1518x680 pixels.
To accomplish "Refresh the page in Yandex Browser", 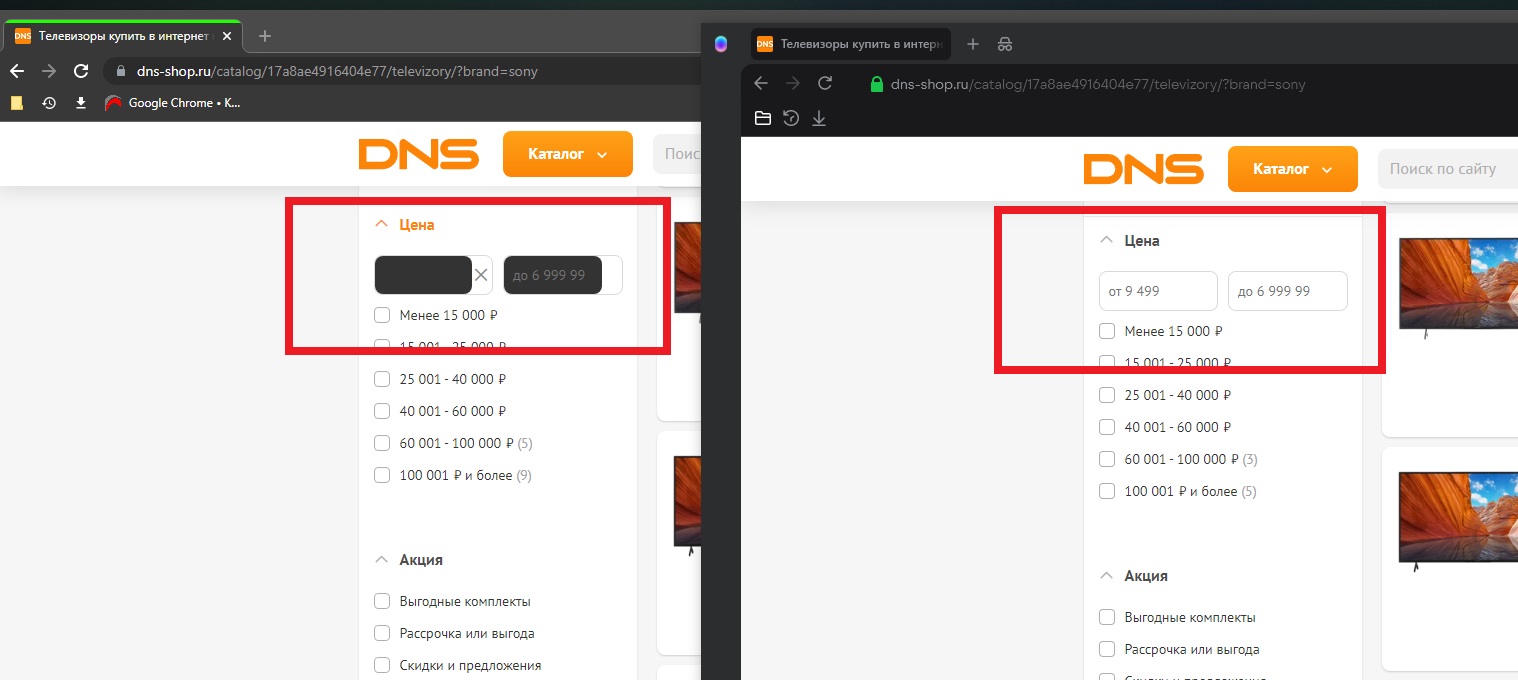I will pyautogui.click(x=825, y=84).
